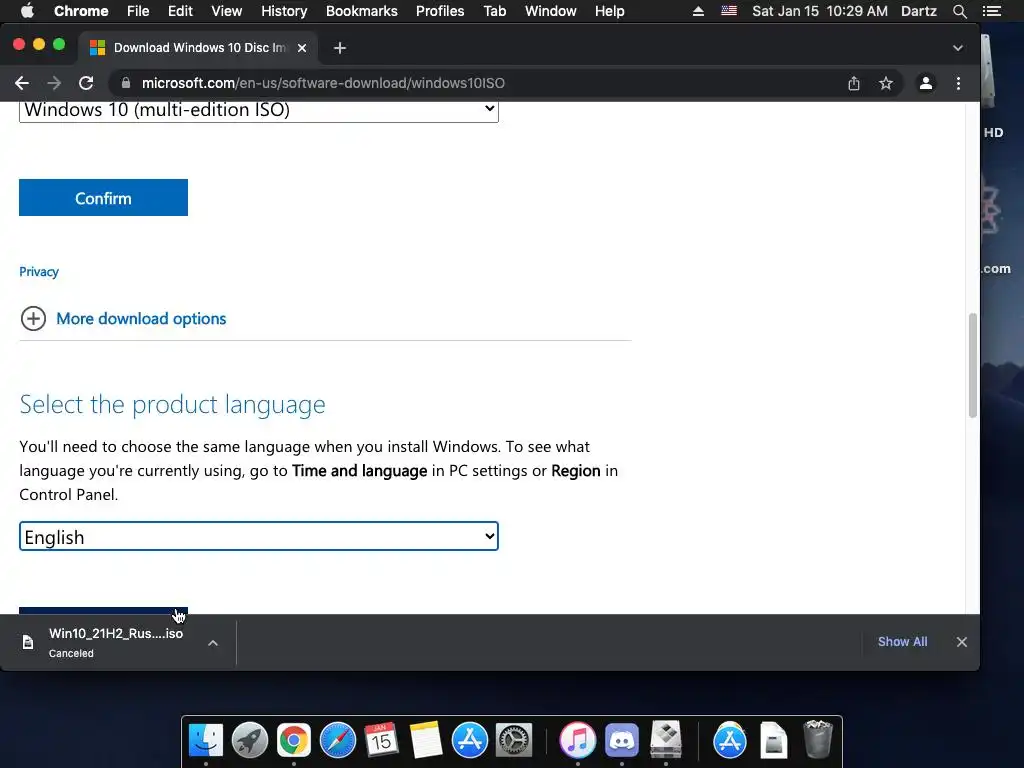
Task: Click the date and time in menu bar
Action: pyautogui.click(x=820, y=11)
